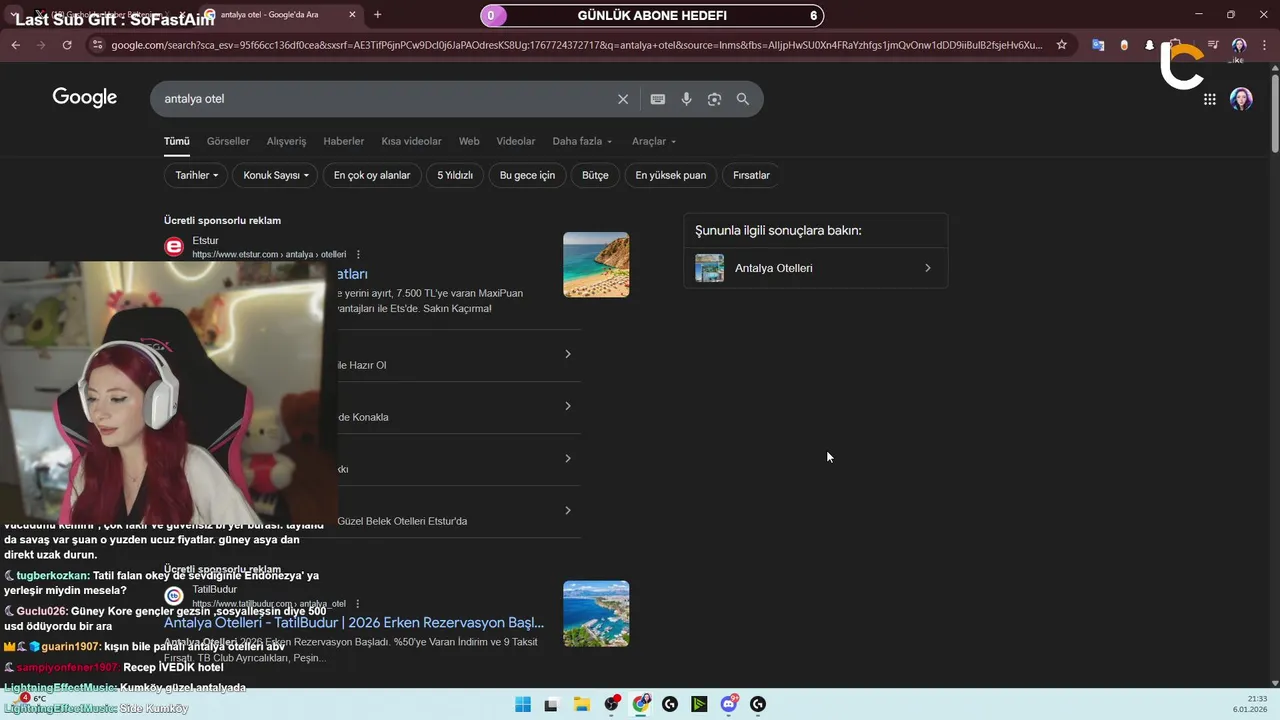Click the Antalya Otelleri related result text
1280x720 pixels.
click(773, 268)
